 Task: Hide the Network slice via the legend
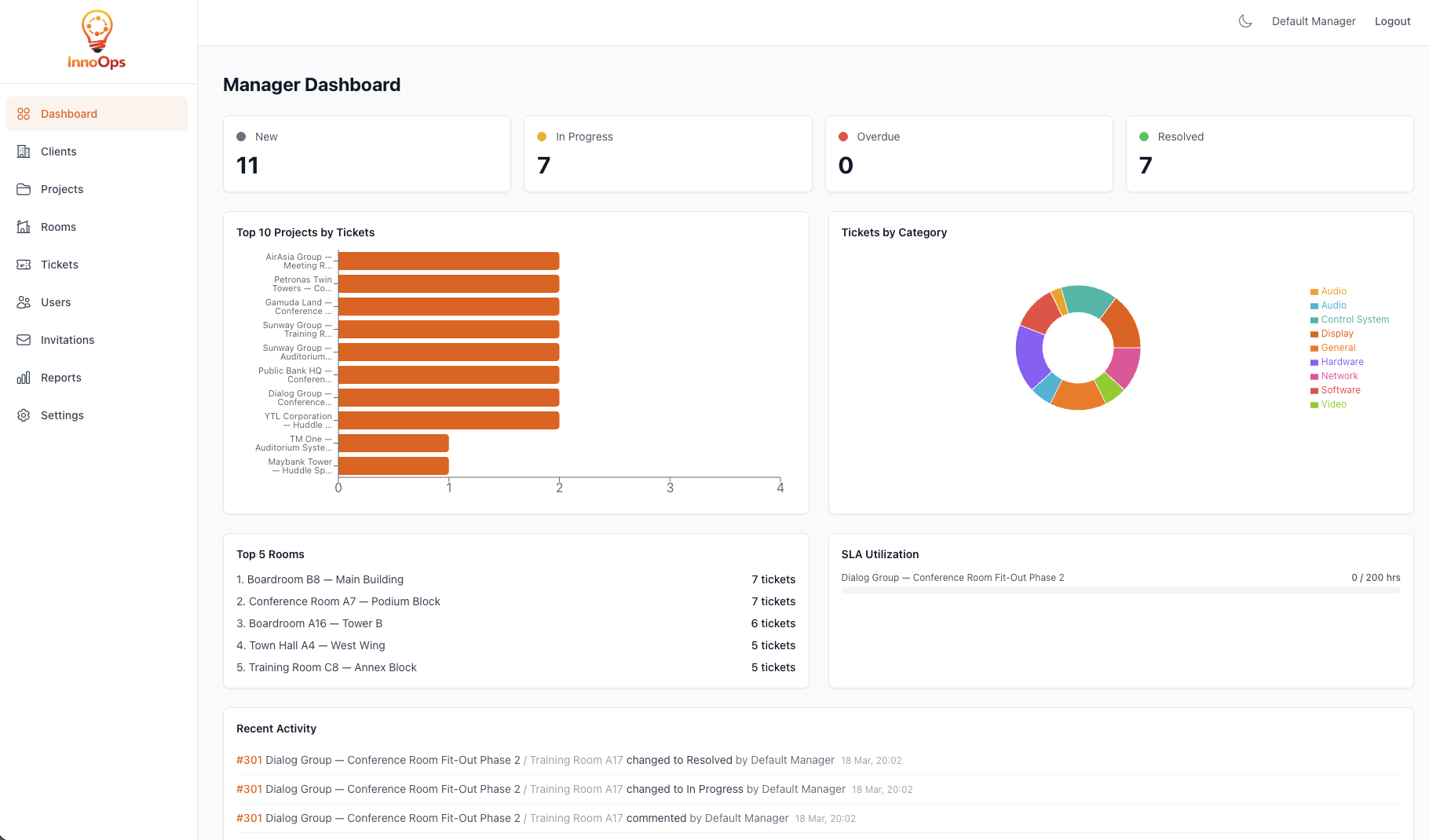click(x=1333, y=376)
